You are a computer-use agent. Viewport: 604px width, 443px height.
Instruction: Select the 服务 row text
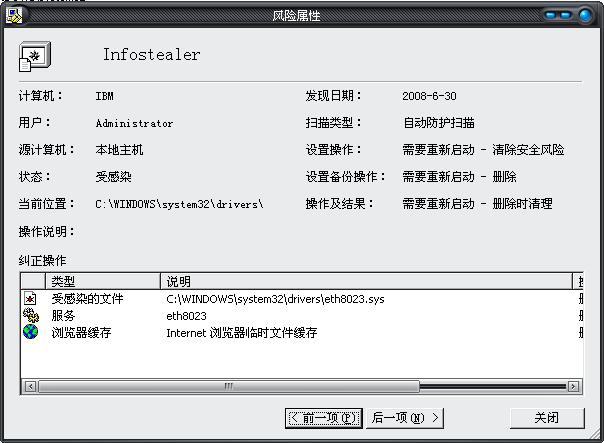63,315
